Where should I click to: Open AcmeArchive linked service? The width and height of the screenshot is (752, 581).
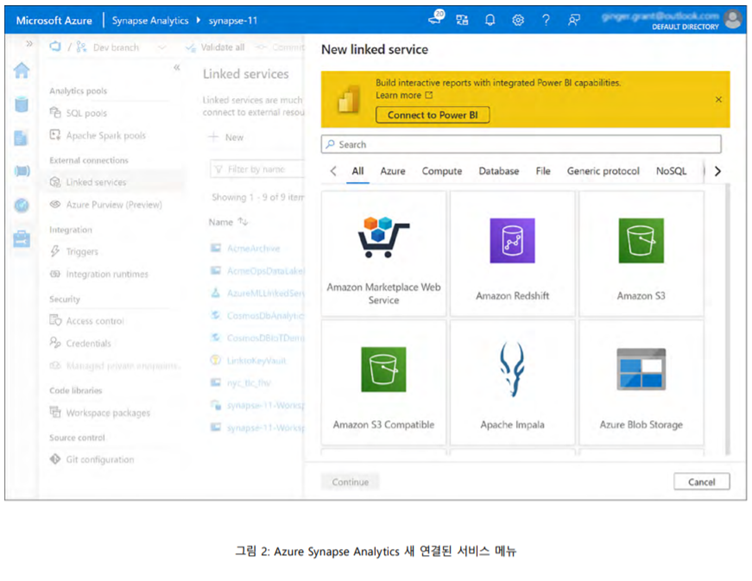point(253,249)
